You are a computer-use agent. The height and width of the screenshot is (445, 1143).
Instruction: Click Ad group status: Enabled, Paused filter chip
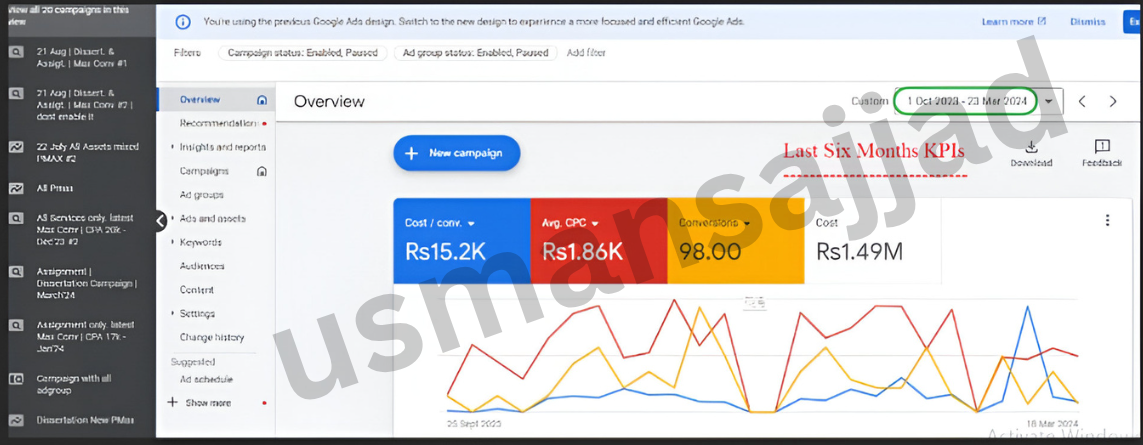tap(475, 53)
